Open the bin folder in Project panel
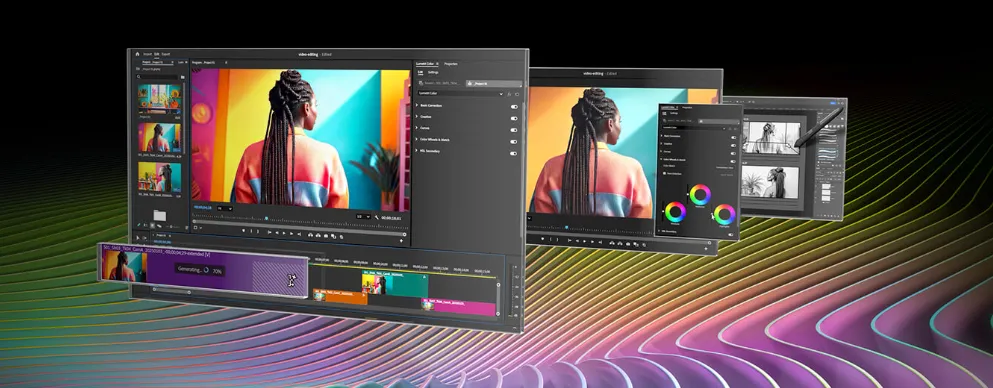Image resolution: width=993 pixels, height=388 pixels. [x=160, y=215]
